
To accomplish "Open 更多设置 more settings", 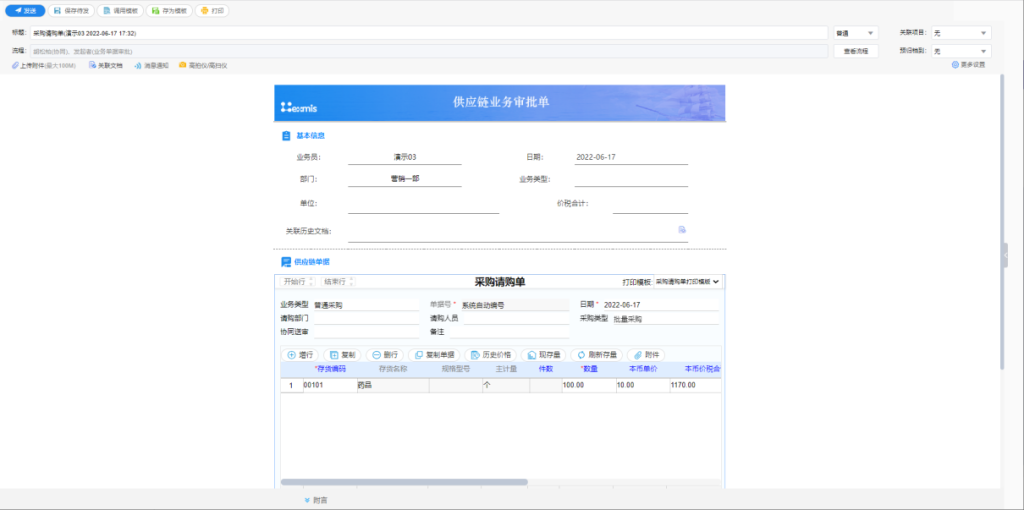I will [x=968, y=65].
